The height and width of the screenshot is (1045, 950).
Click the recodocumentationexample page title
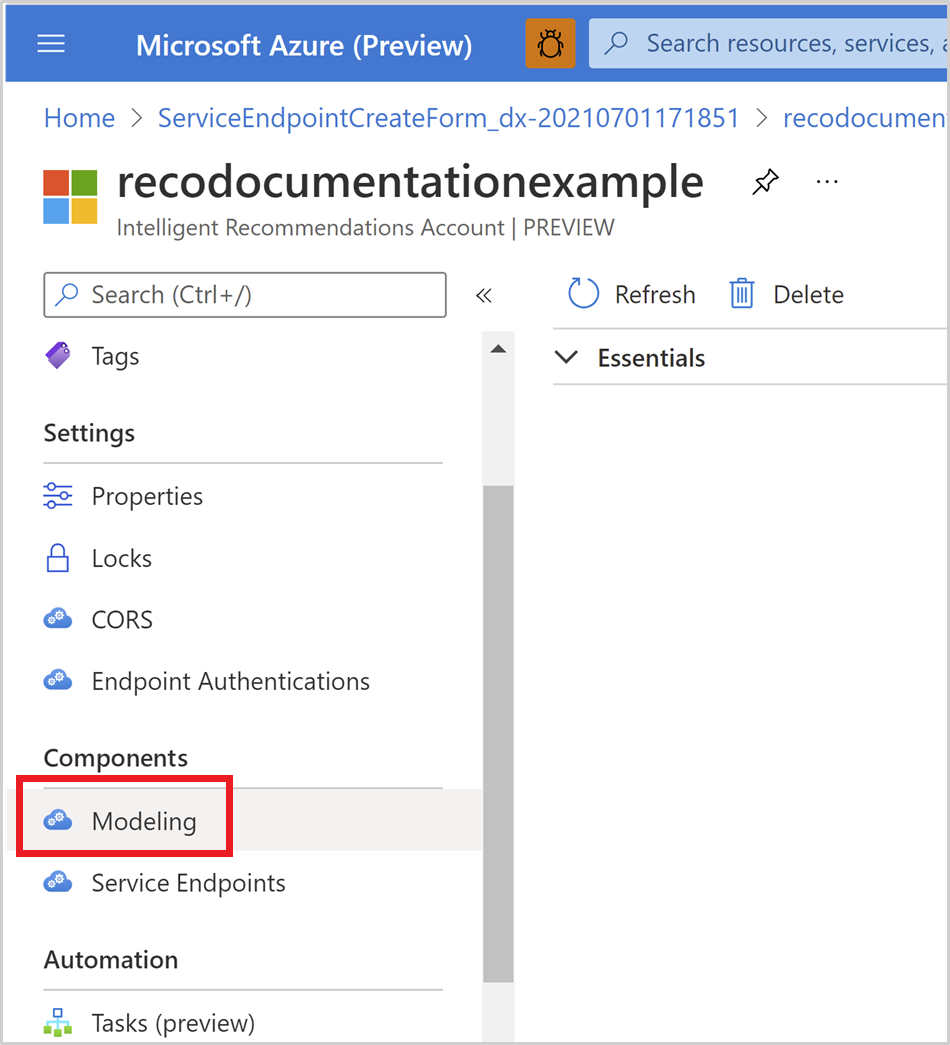coord(410,181)
